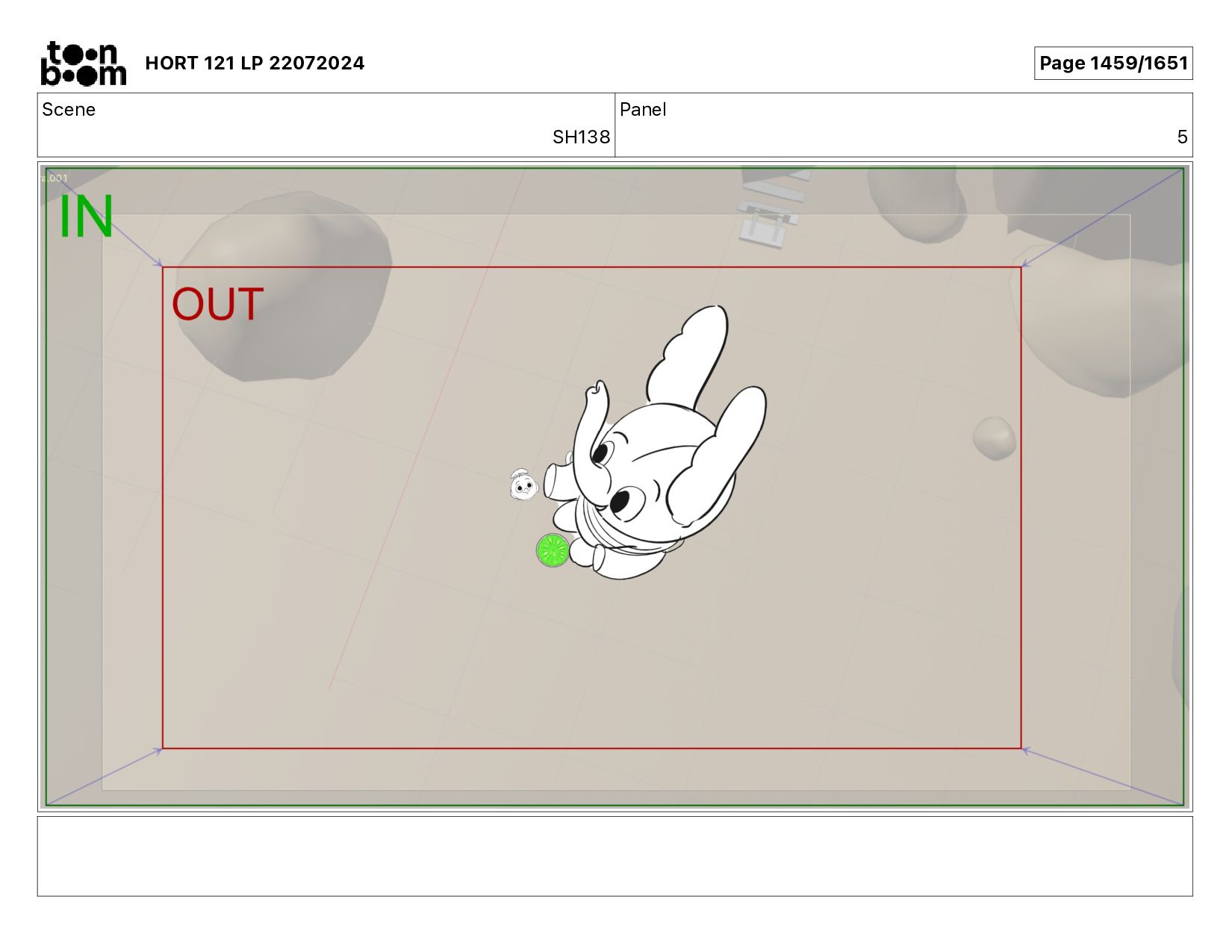The height and width of the screenshot is (952, 1232).
Task: Click the green lime slice ball
Action: 553,550
